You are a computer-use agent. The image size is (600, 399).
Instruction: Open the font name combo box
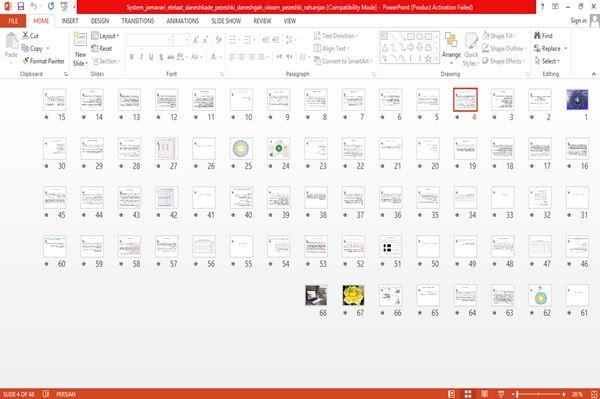point(149,40)
